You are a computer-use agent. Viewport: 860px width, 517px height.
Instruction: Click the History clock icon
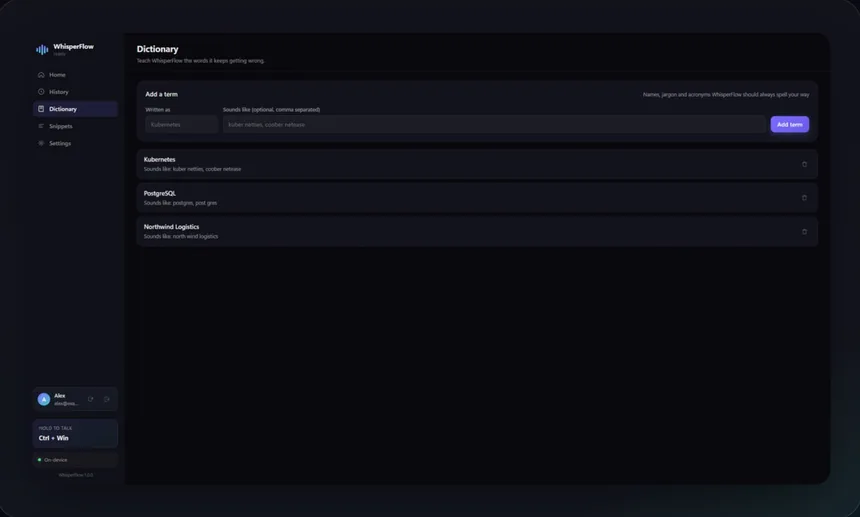point(41,92)
